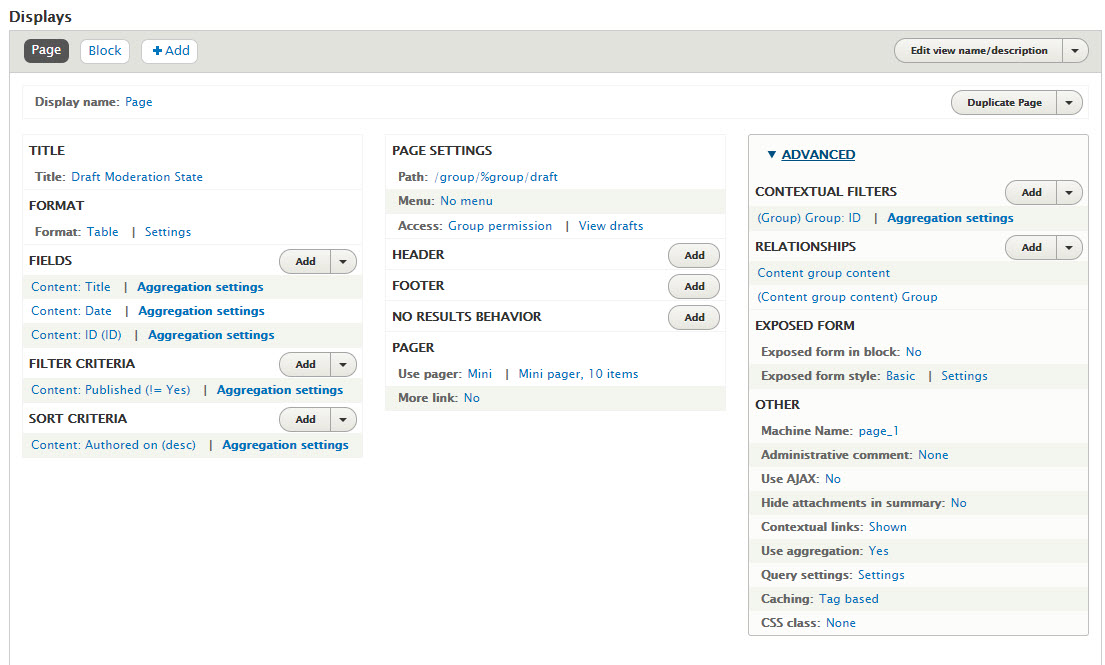1105x665 pixels.
Task: Open Filter Criteria Add dropdown arrow
Action: tap(344, 365)
